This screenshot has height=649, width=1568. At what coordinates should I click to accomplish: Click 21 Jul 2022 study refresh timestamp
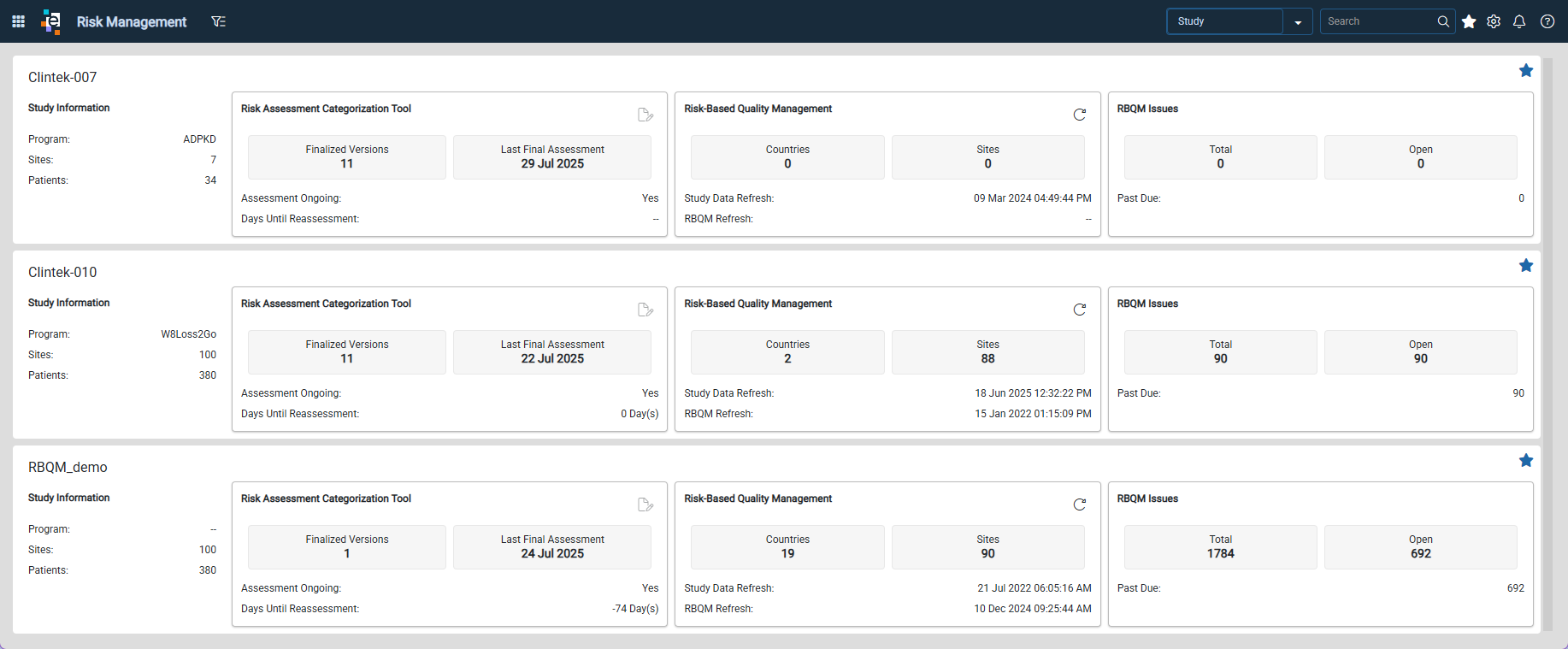point(1035,588)
